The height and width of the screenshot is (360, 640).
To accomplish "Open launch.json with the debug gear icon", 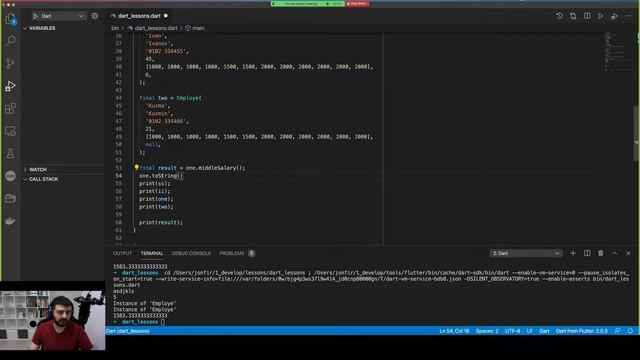I will [95, 16].
